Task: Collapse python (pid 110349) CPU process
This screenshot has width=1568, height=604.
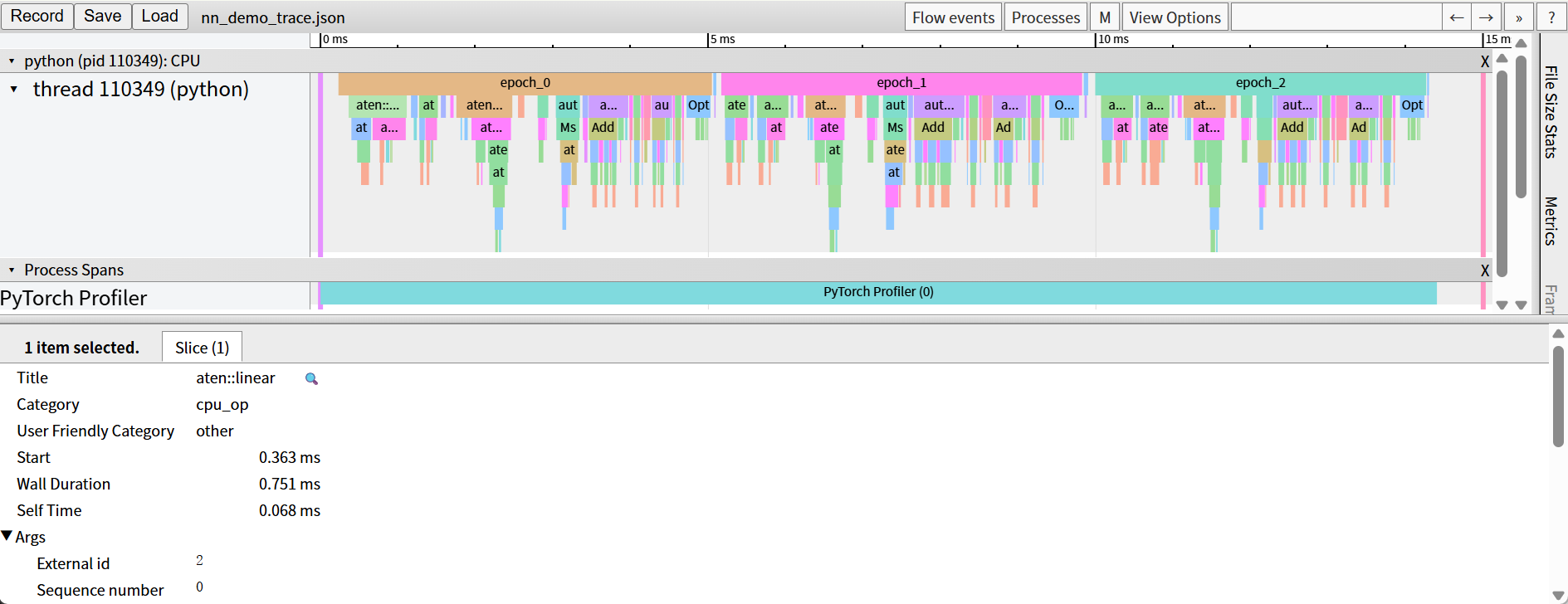Action: point(12,61)
